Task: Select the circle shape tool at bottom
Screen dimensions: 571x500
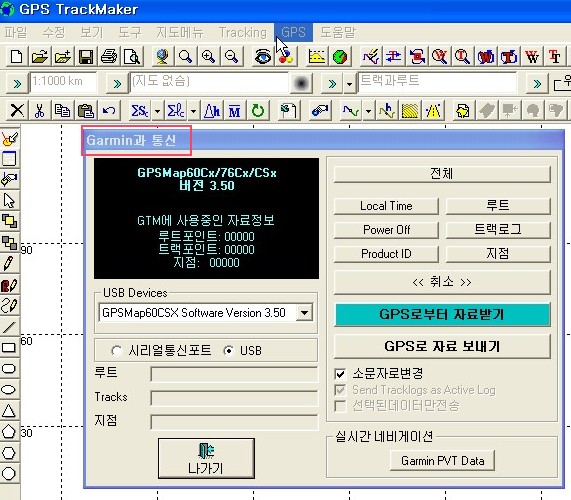Action: (9, 474)
